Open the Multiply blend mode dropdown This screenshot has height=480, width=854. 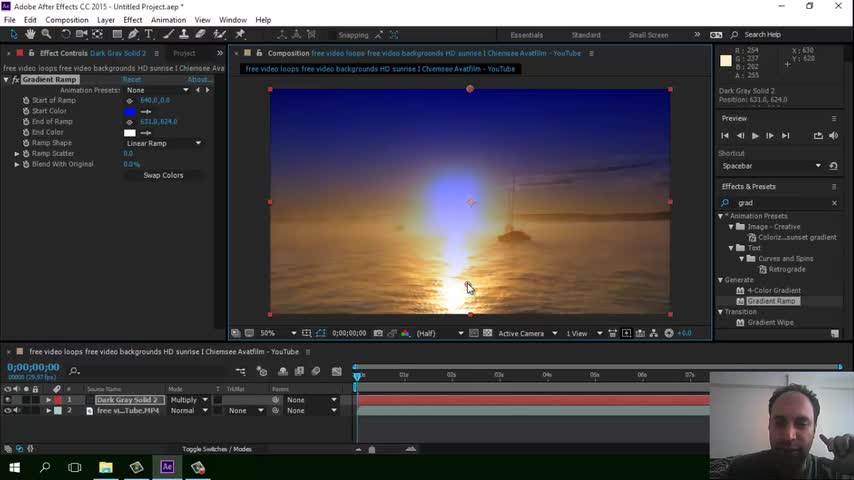[x=189, y=400]
